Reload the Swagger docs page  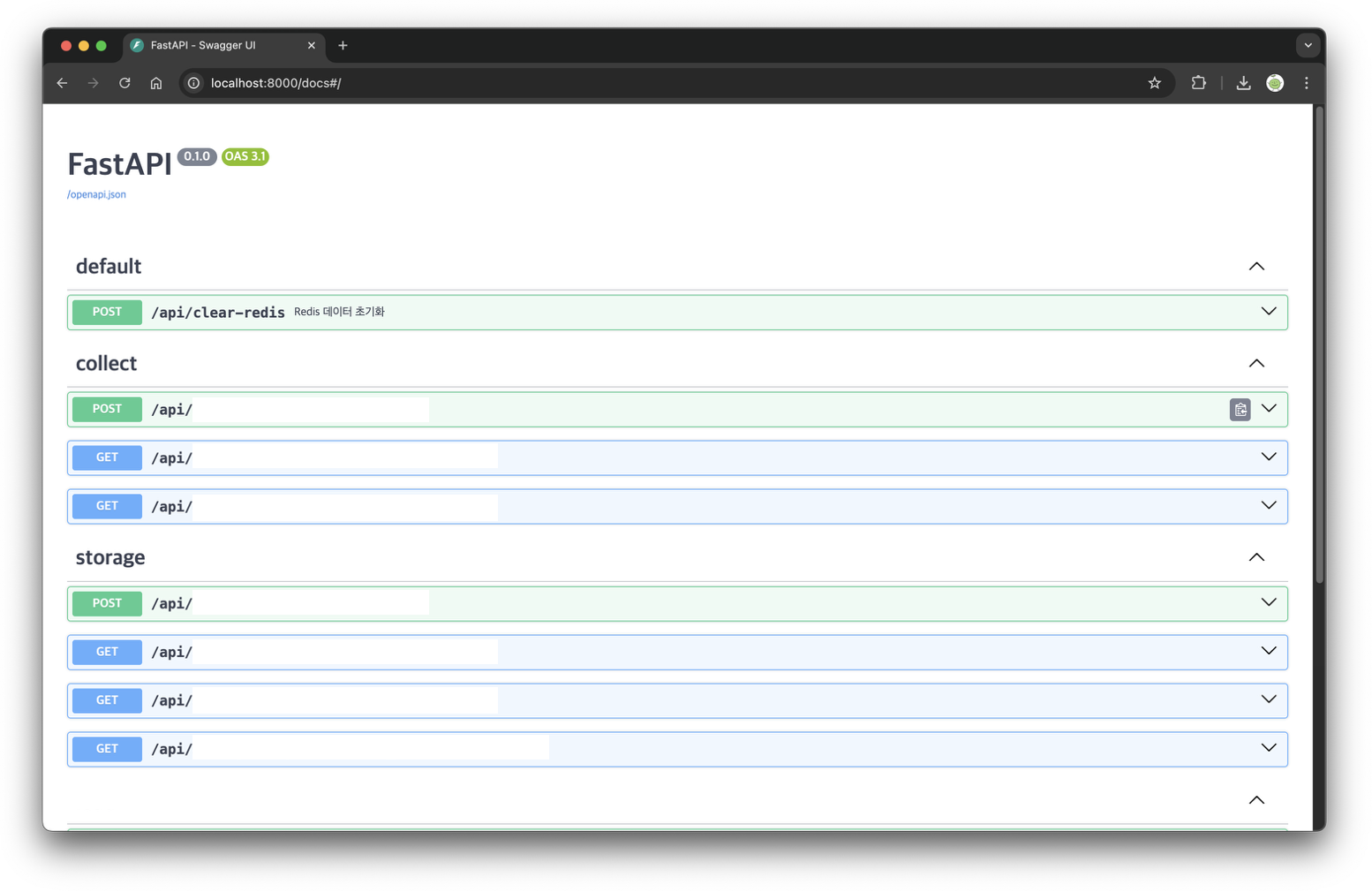pos(124,83)
